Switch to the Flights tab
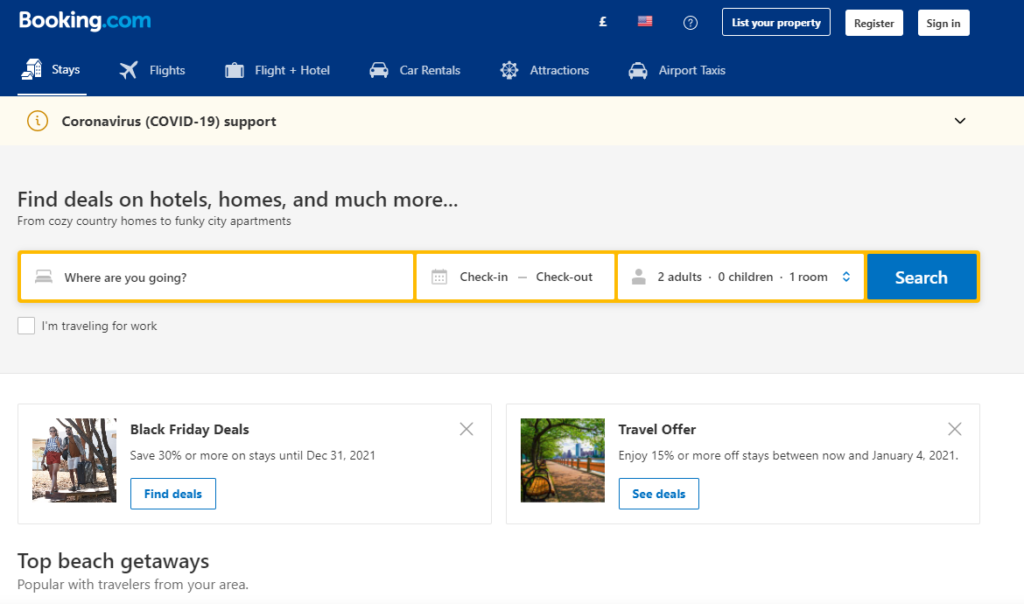 152,70
